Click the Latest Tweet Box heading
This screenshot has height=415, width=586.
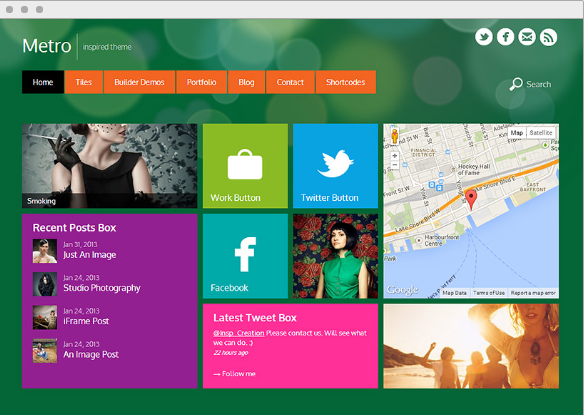(255, 318)
